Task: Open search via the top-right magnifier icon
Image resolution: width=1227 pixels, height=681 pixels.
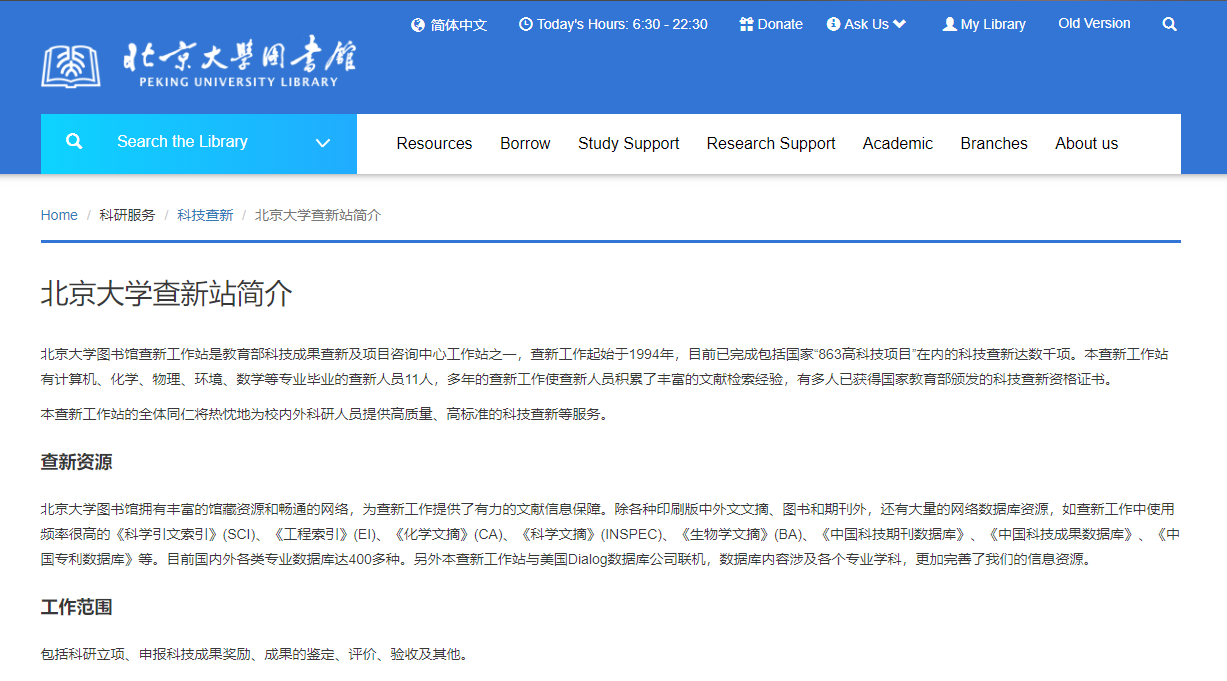Action: 1169,22
